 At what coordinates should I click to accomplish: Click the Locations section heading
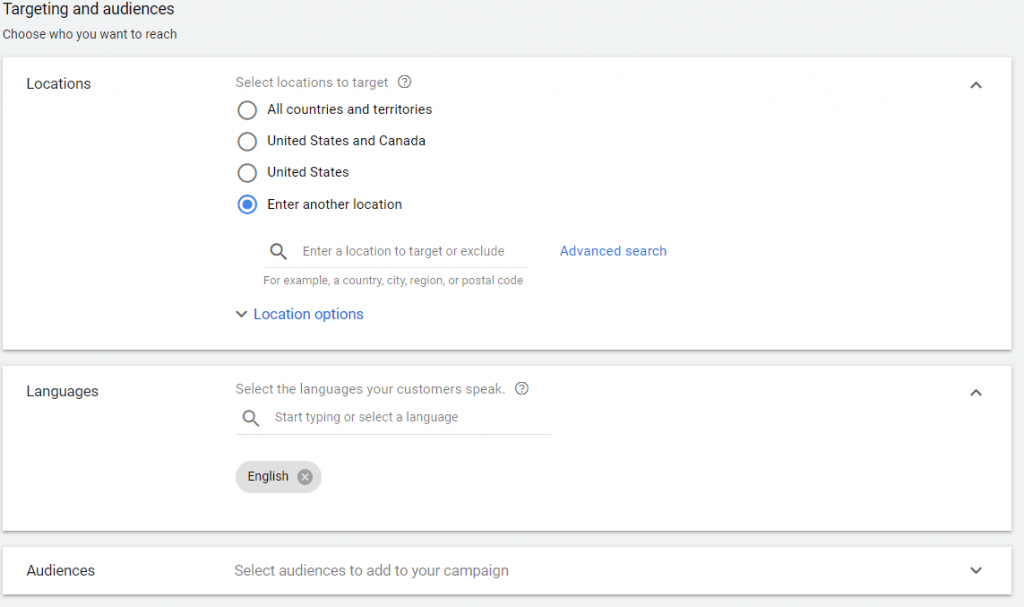click(x=58, y=84)
